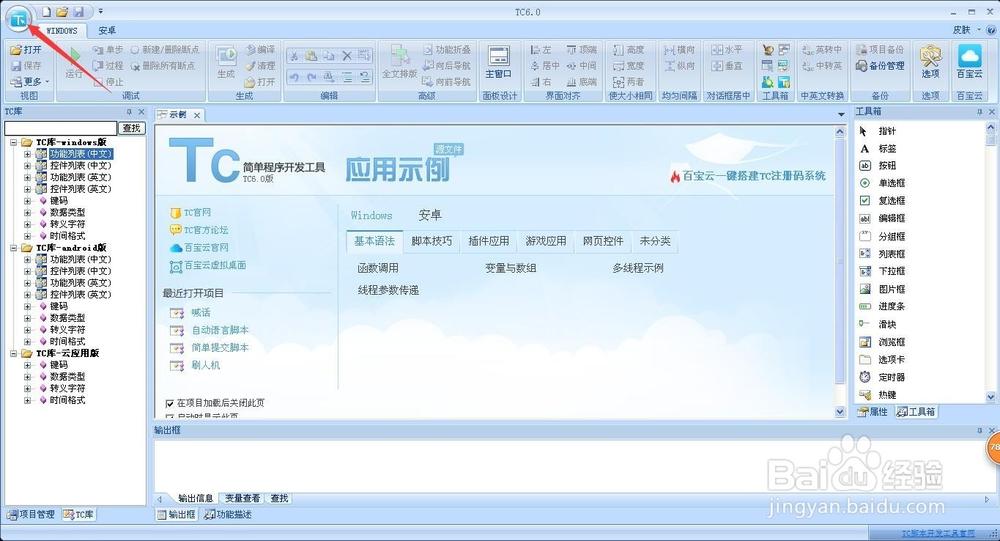
Task: Switch to the 变量查看 output tab
Action: click(242, 498)
